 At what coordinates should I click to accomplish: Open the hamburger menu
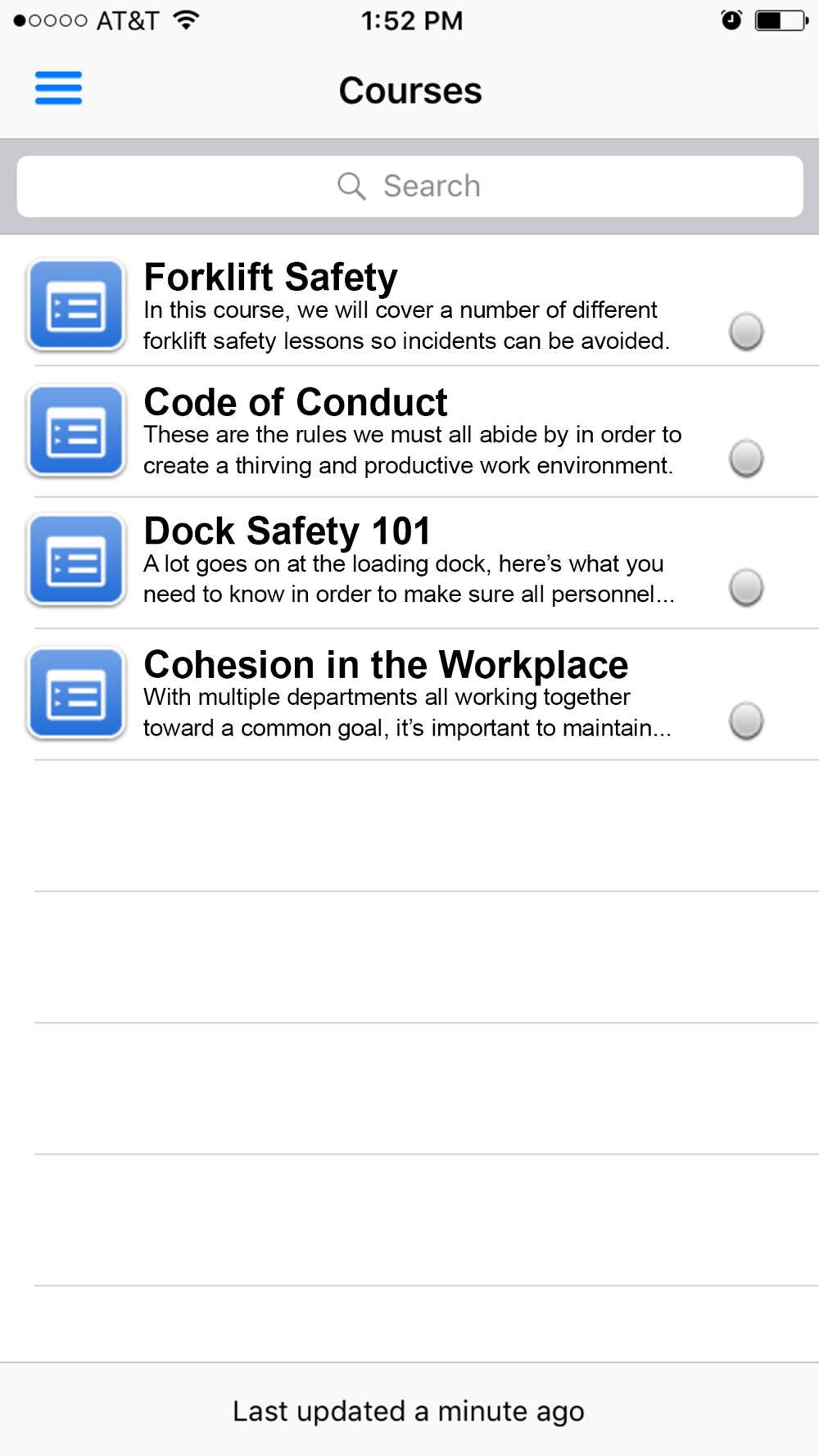tap(58, 88)
